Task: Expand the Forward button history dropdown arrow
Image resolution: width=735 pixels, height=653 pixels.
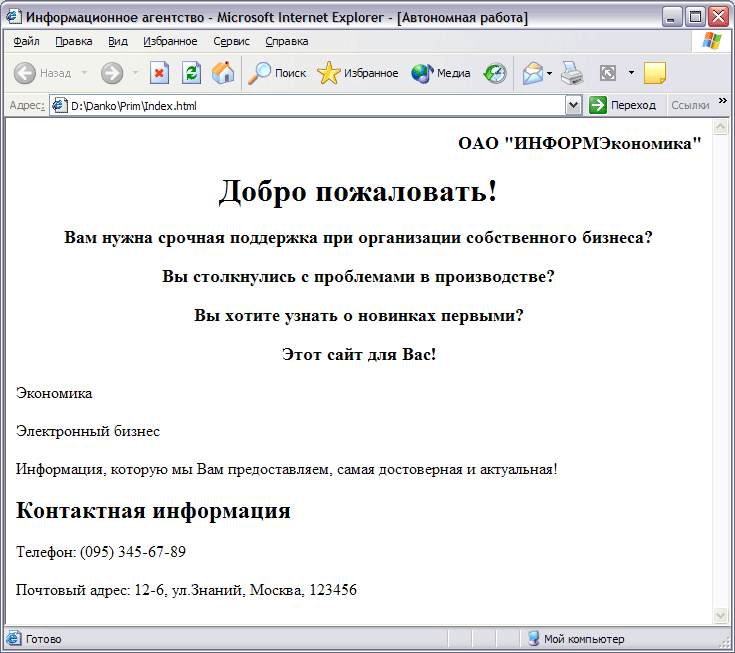Action: [x=135, y=73]
